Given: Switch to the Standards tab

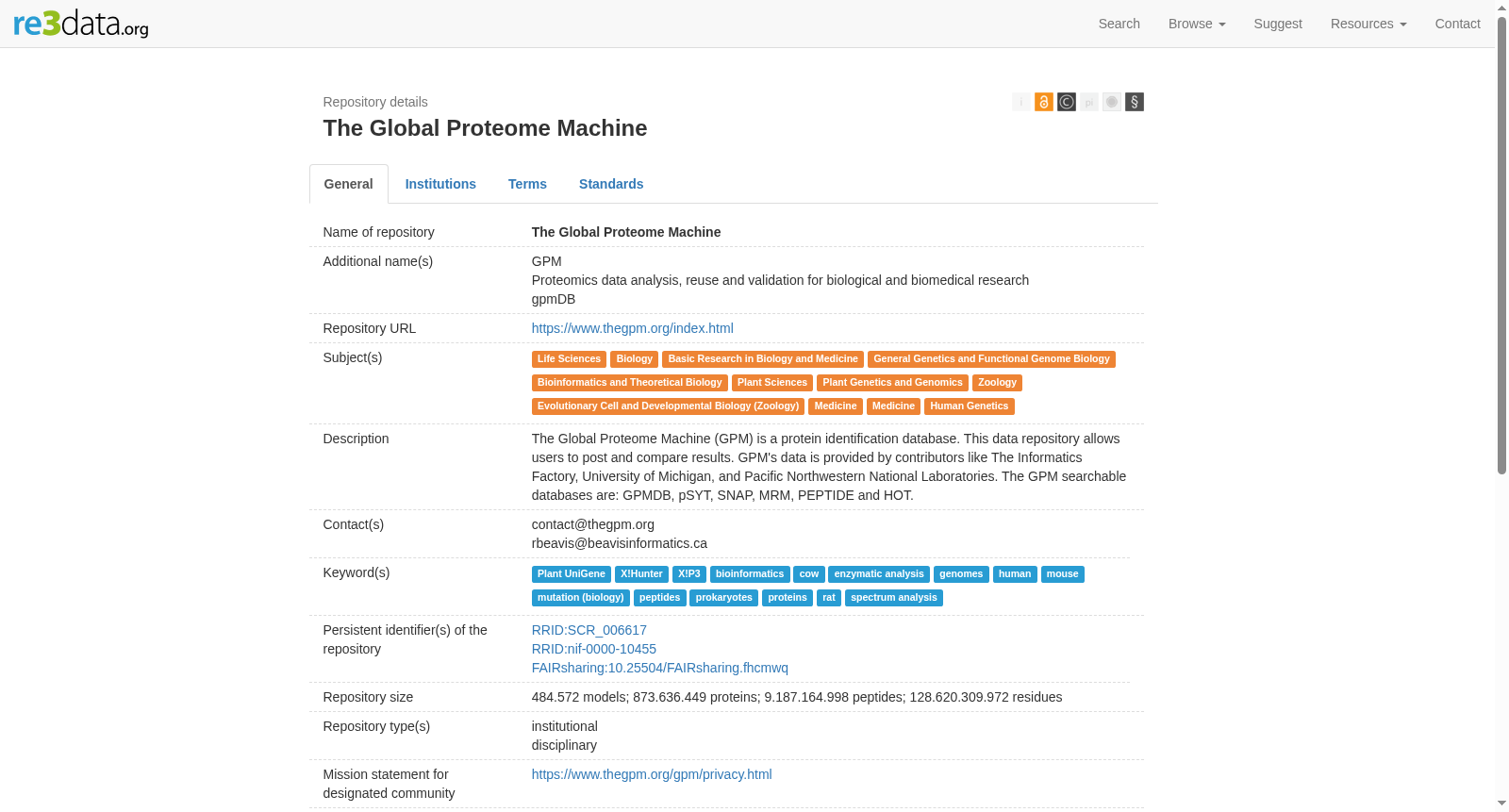Looking at the screenshot, I should click(x=611, y=184).
